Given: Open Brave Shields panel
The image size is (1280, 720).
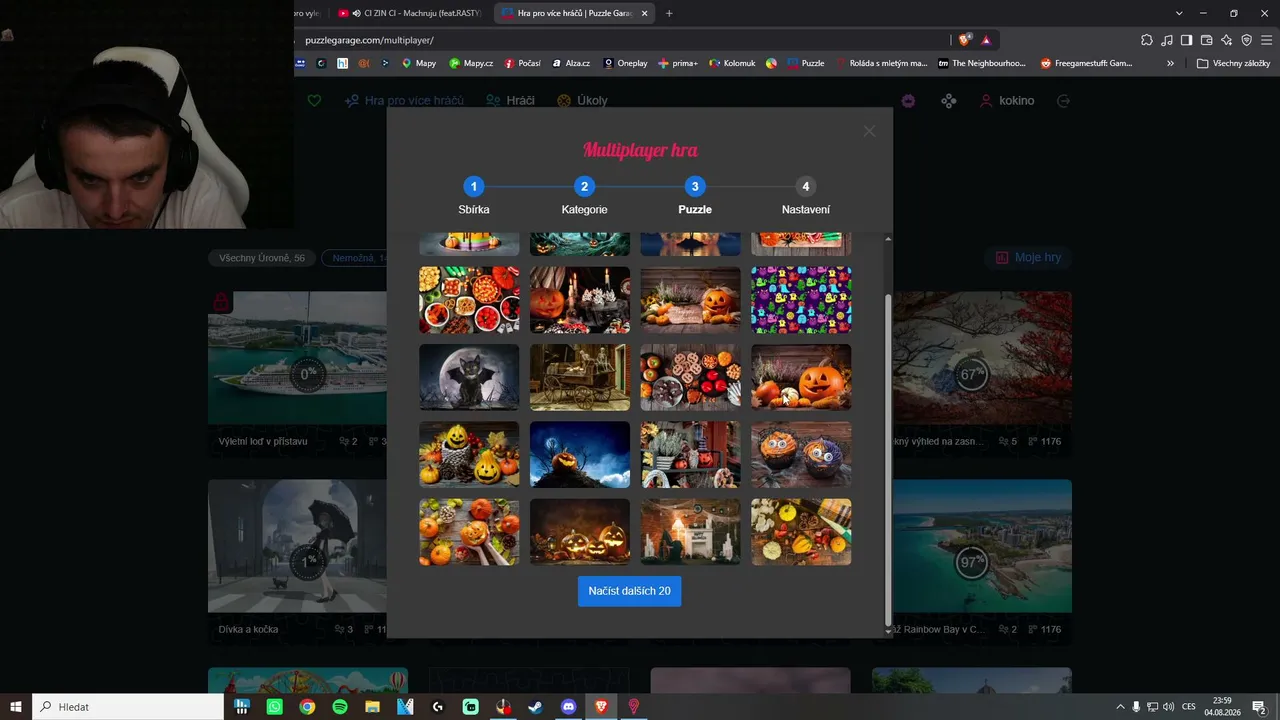Looking at the screenshot, I should (964, 40).
